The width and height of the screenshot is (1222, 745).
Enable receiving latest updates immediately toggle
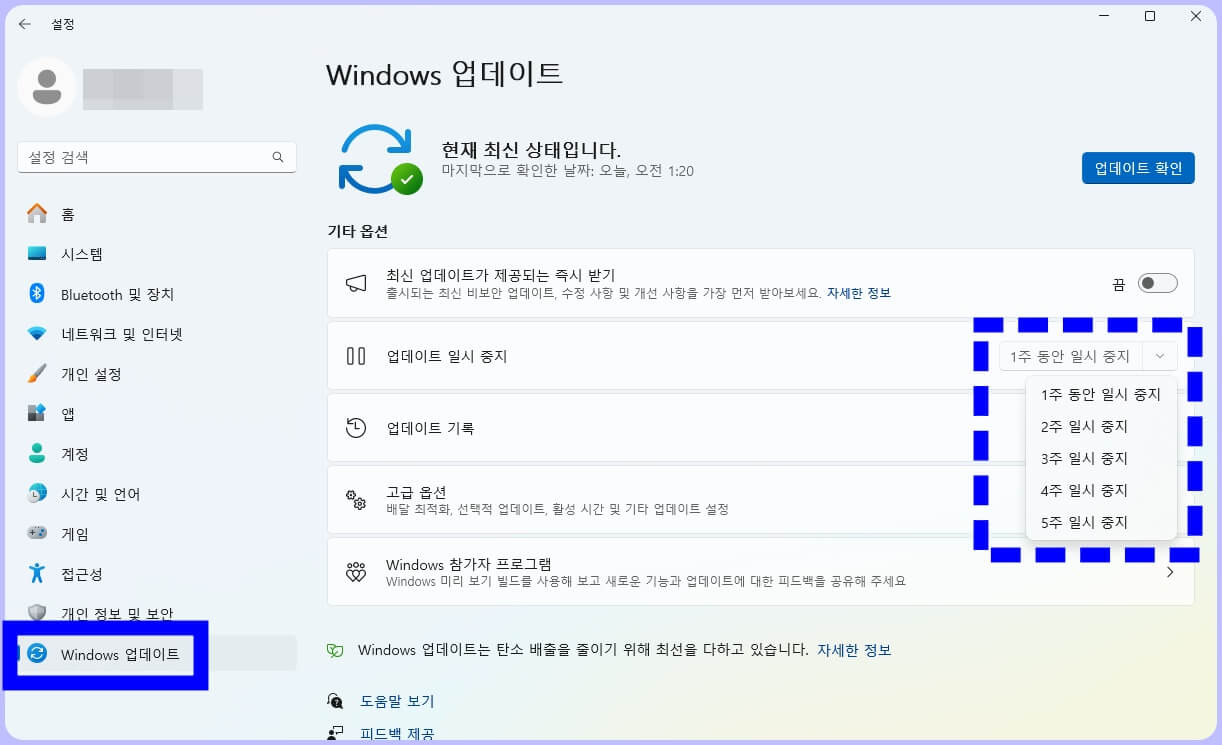(1157, 283)
